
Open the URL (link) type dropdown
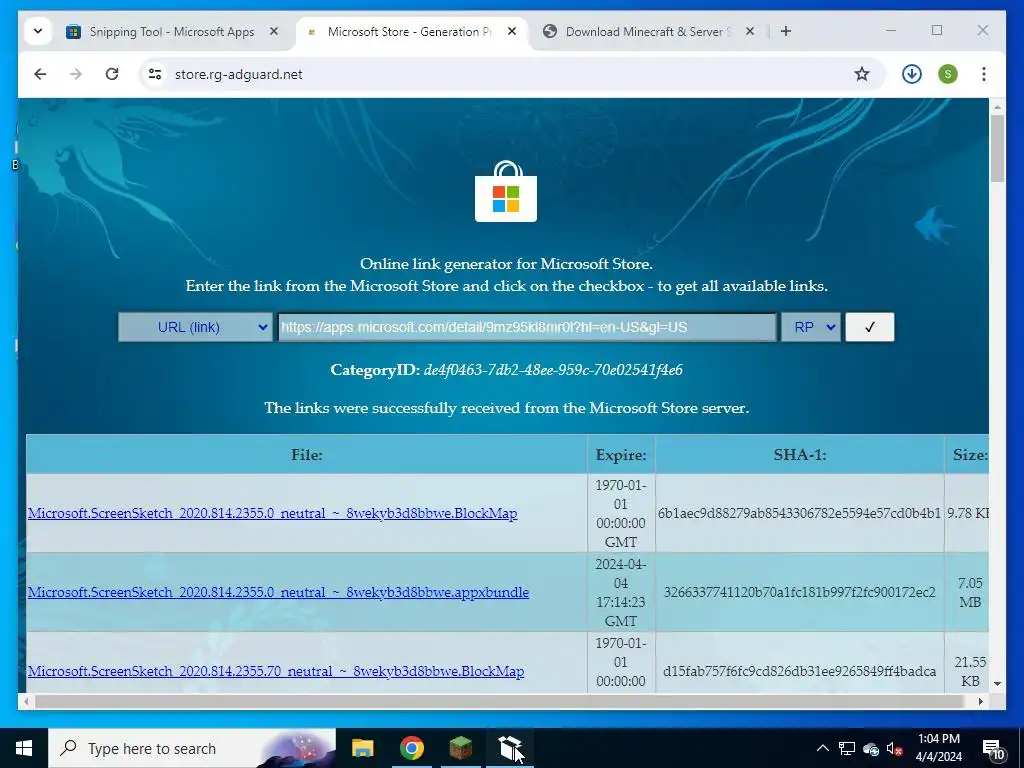click(x=195, y=327)
